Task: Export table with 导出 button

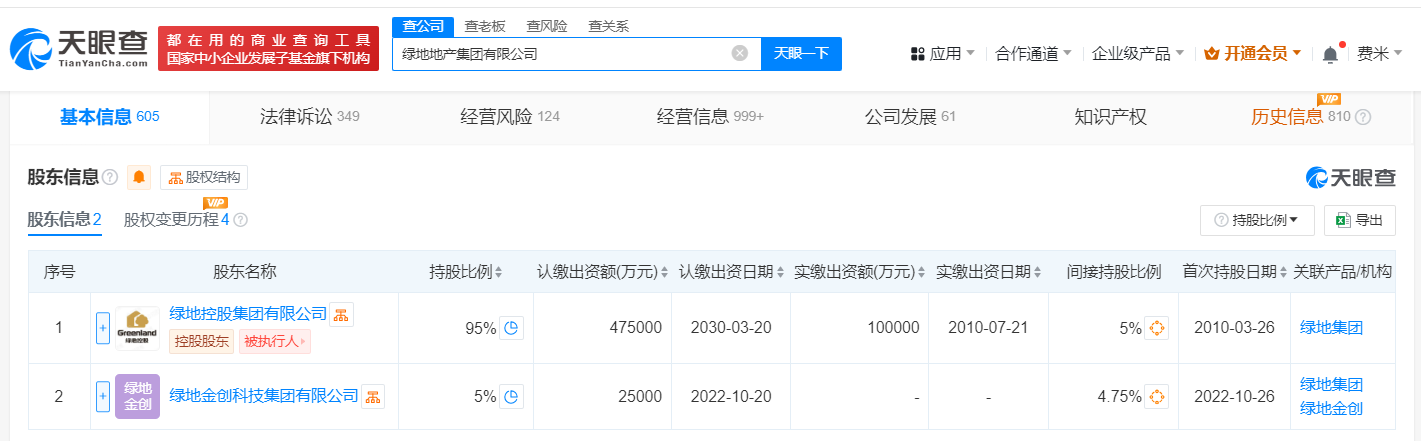Action: click(x=1359, y=220)
